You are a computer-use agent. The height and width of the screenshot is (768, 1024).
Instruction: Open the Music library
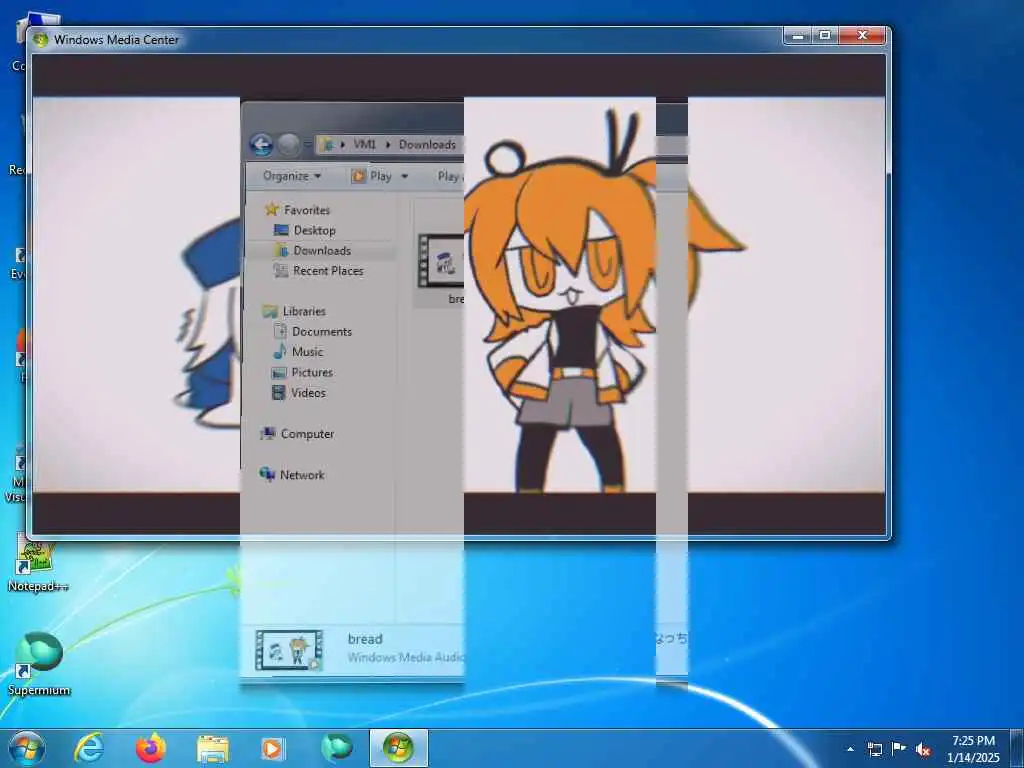(298, 351)
